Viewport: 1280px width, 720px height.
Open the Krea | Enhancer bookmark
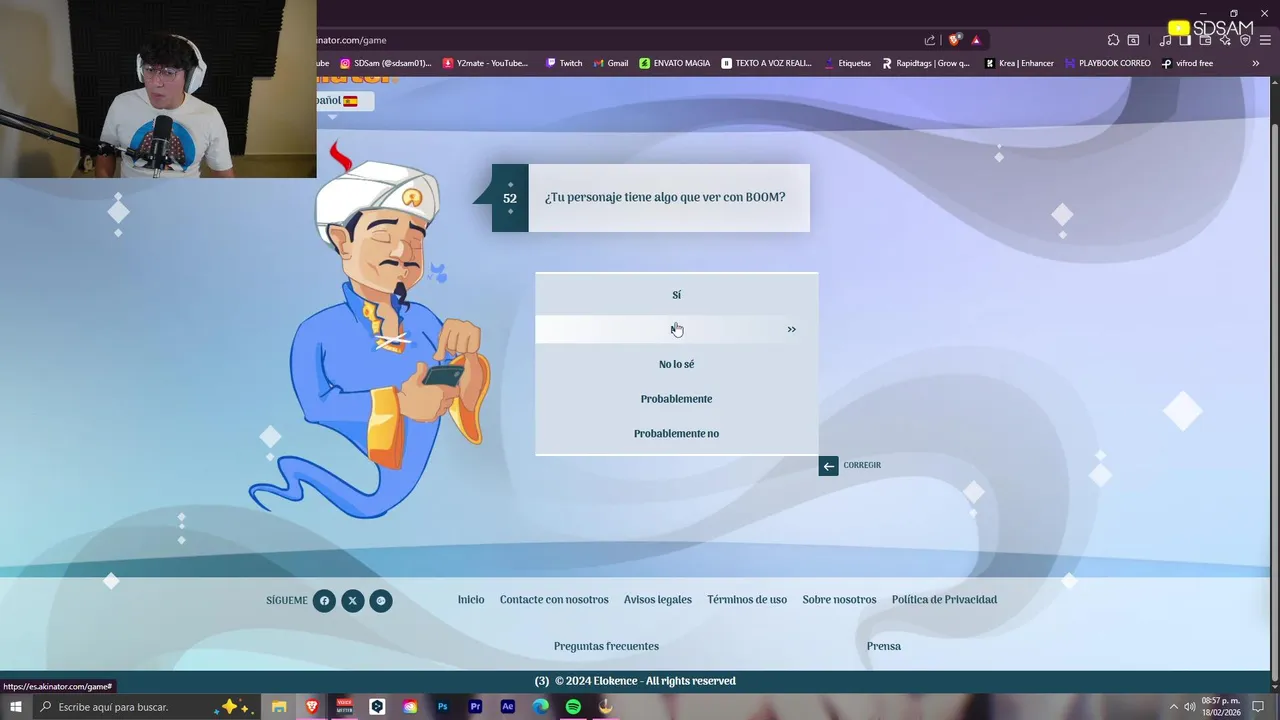(1019, 63)
